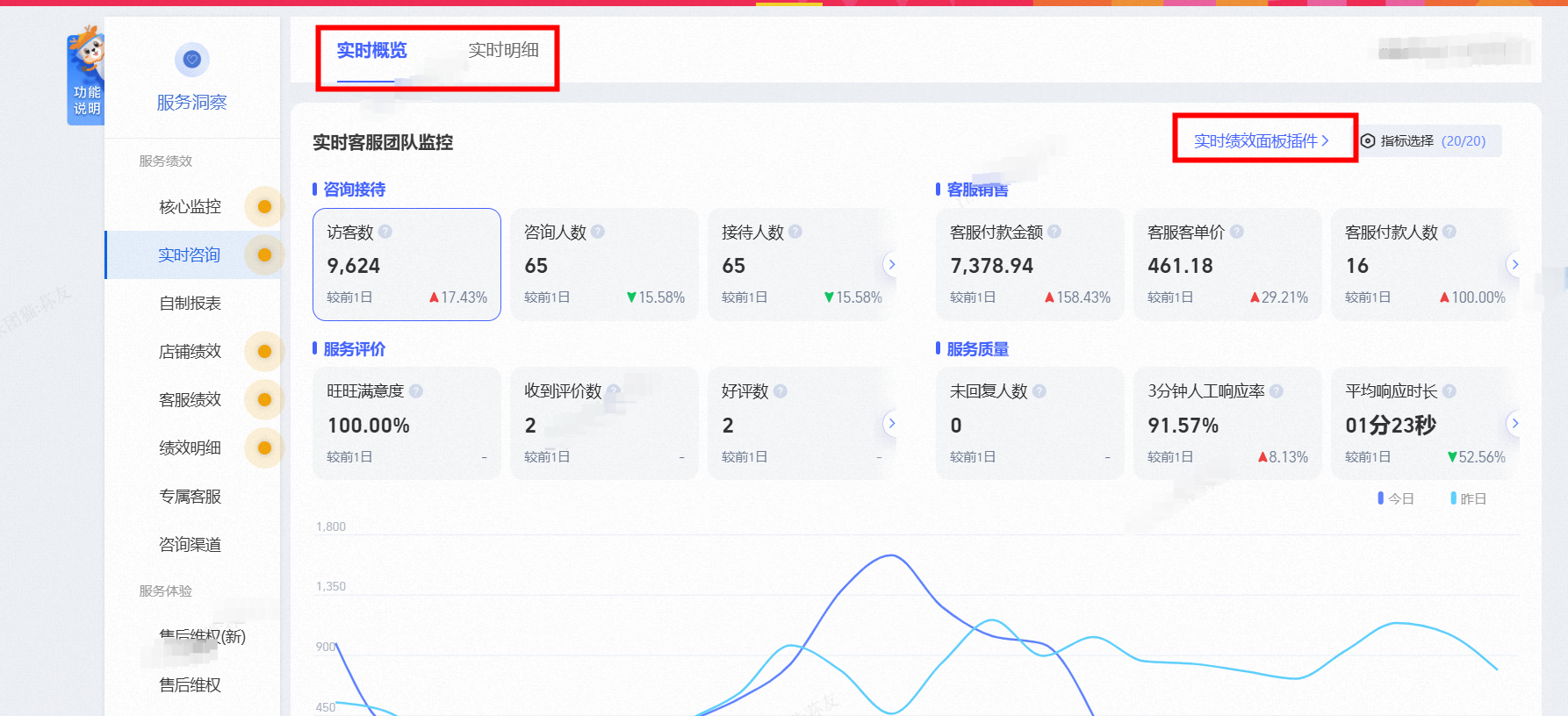Open 店铺绩效 in the sidebar
This screenshot has width=1568, height=716.
coord(191,352)
